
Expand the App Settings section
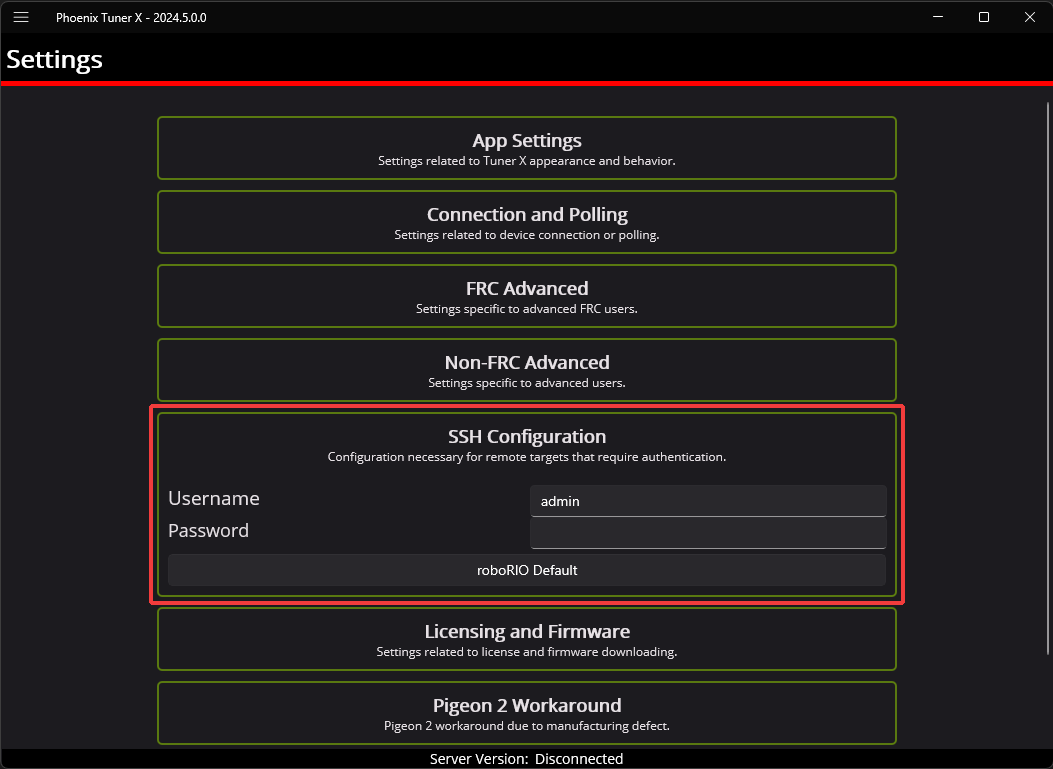pos(526,148)
